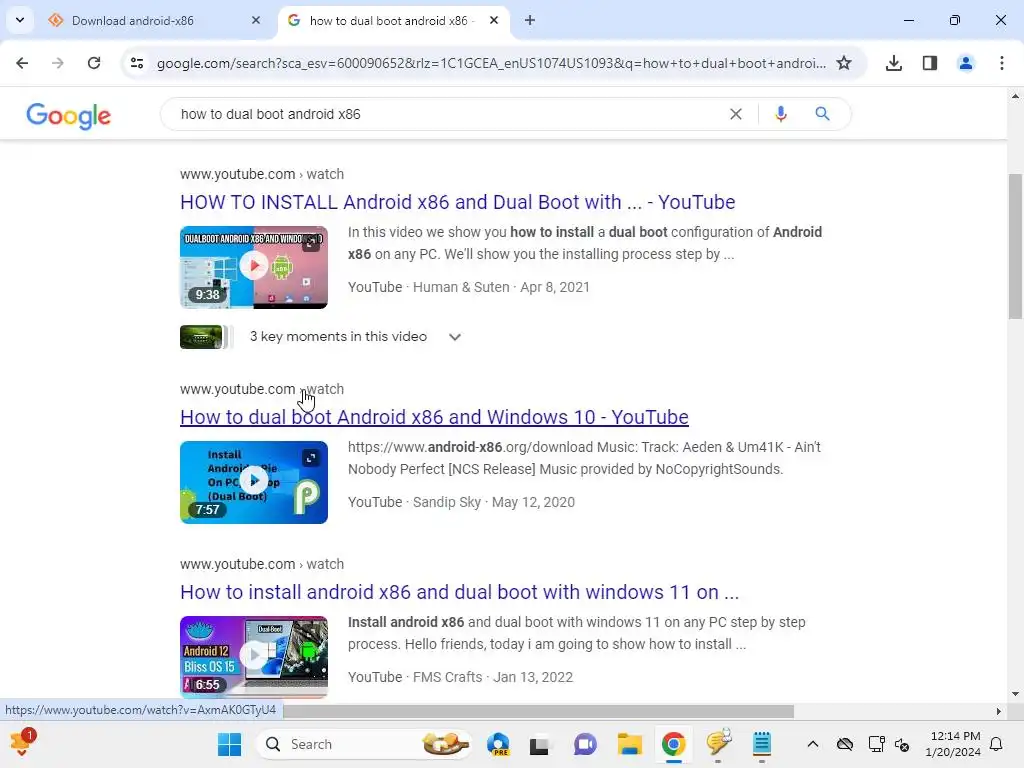Open the video chat app on taskbar
The height and width of the screenshot is (768, 1024).
click(585, 744)
